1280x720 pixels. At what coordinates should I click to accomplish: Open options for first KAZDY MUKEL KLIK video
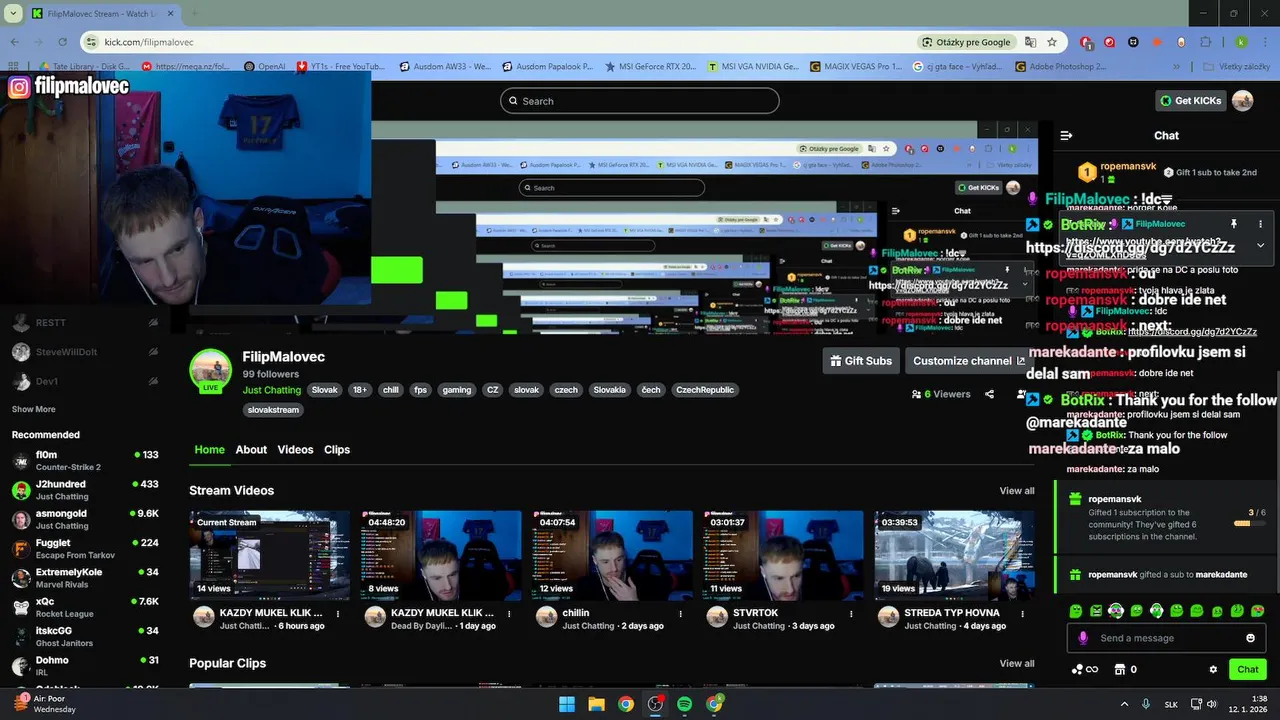click(338, 613)
